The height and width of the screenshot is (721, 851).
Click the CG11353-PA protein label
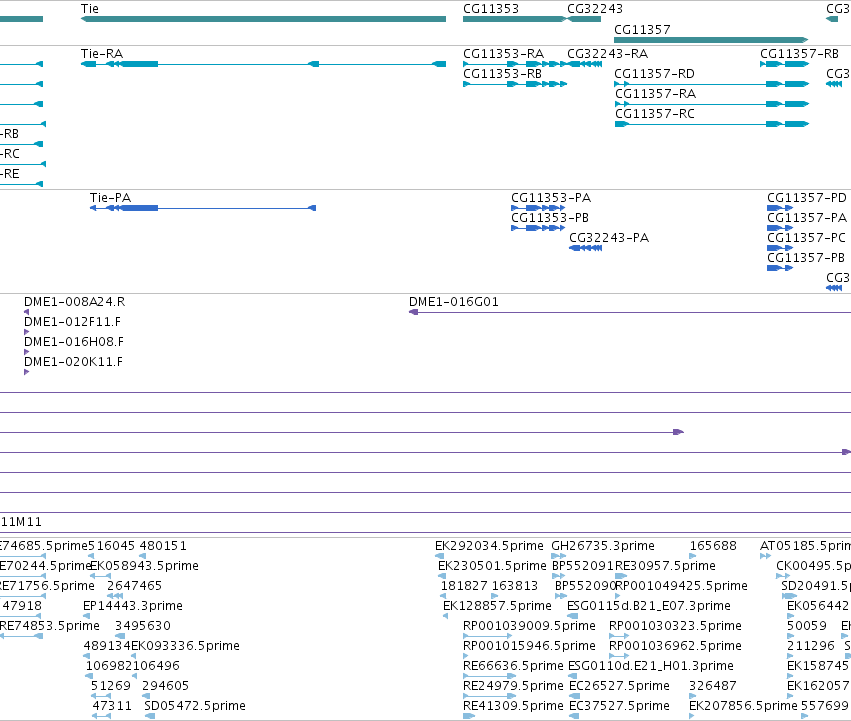pos(551,198)
